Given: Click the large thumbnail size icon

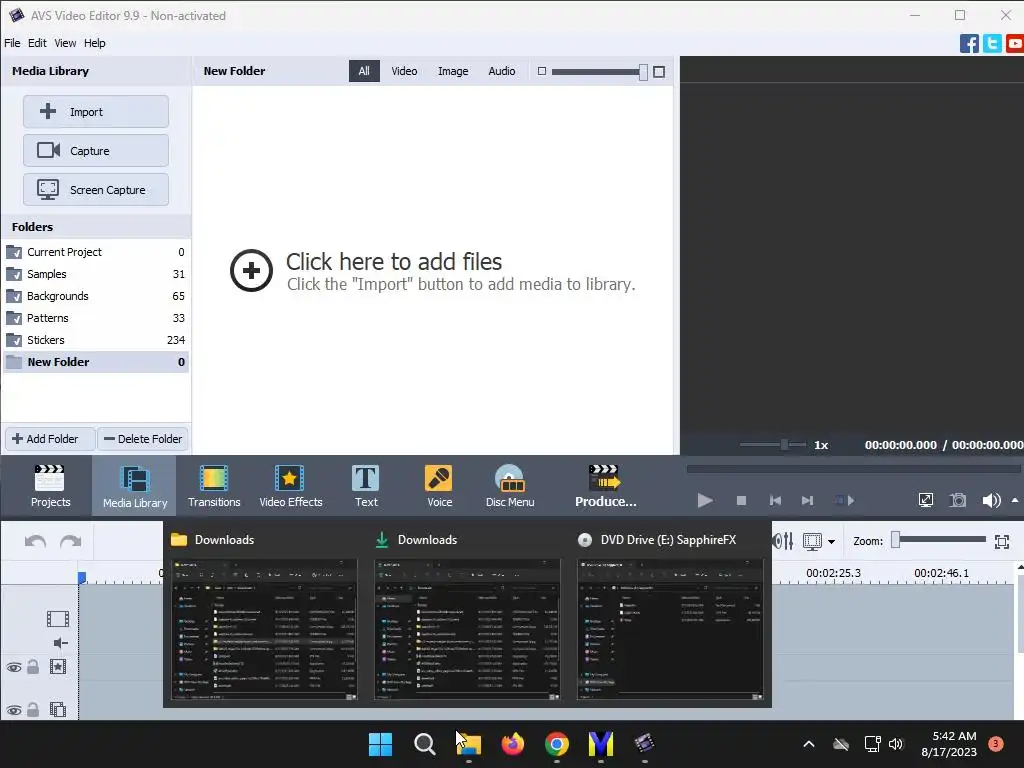Looking at the screenshot, I should click(659, 72).
